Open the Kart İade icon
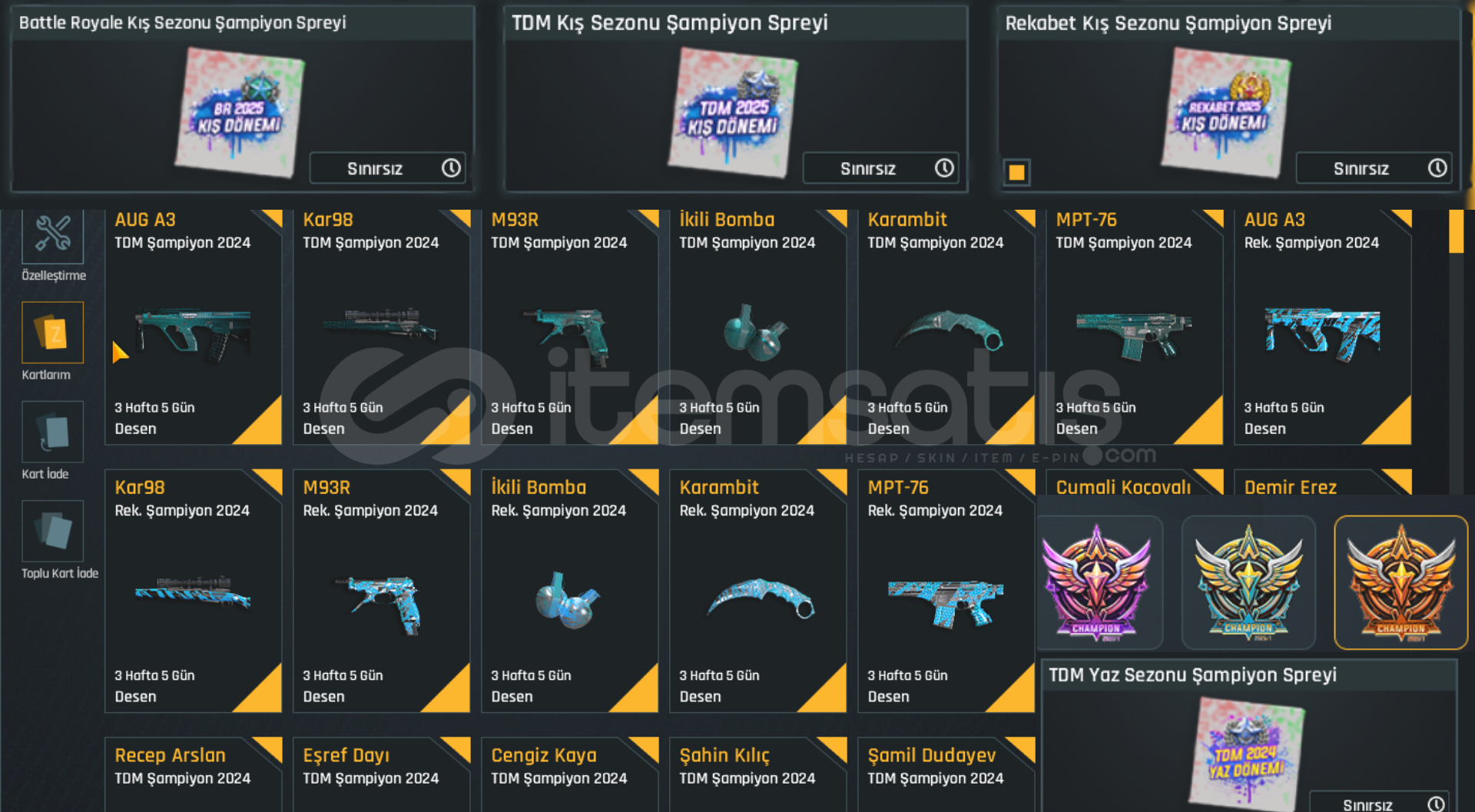1475x812 pixels. click(52, 432)
